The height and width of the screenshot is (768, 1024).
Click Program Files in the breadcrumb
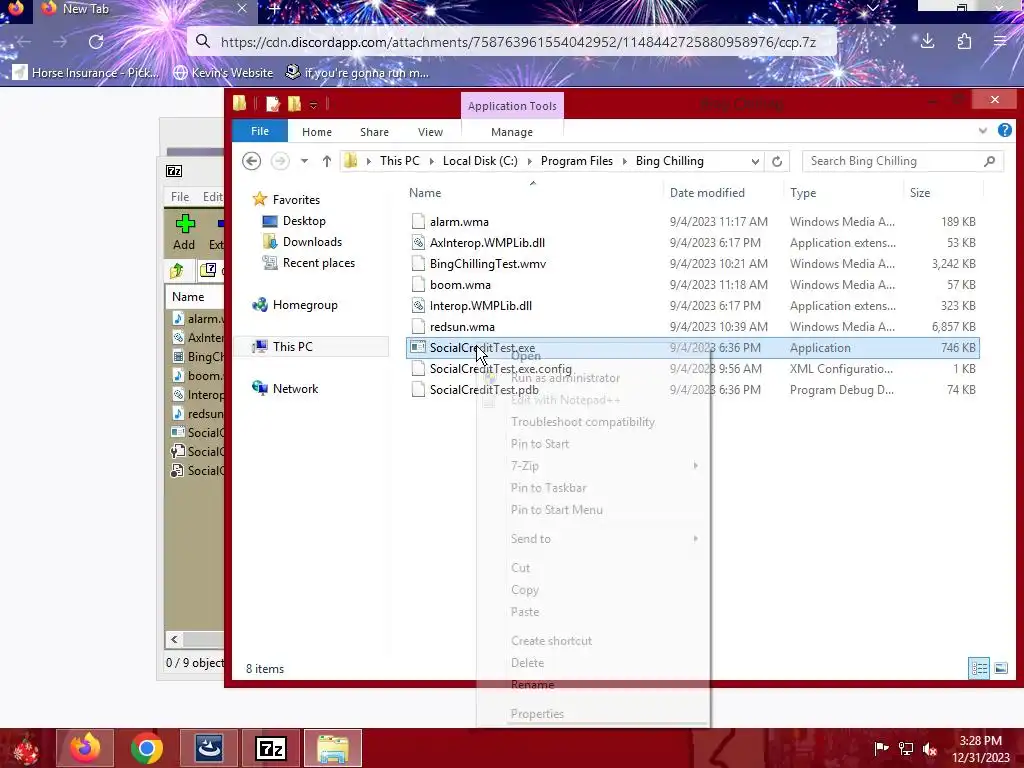(x=577, y=161)
